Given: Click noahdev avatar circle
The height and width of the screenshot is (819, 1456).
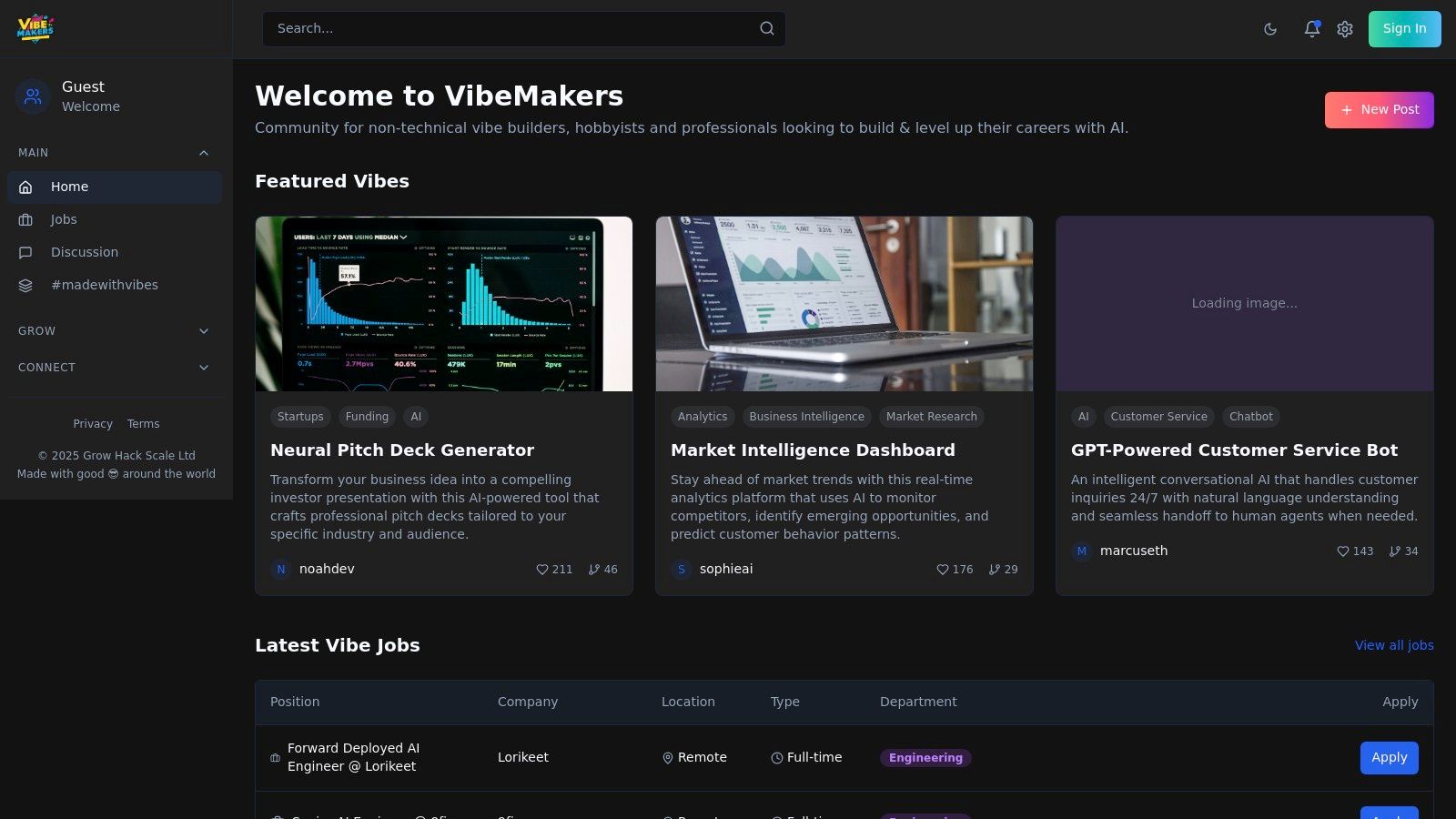Looking at the screenshot, I should [x=281, y=570].
